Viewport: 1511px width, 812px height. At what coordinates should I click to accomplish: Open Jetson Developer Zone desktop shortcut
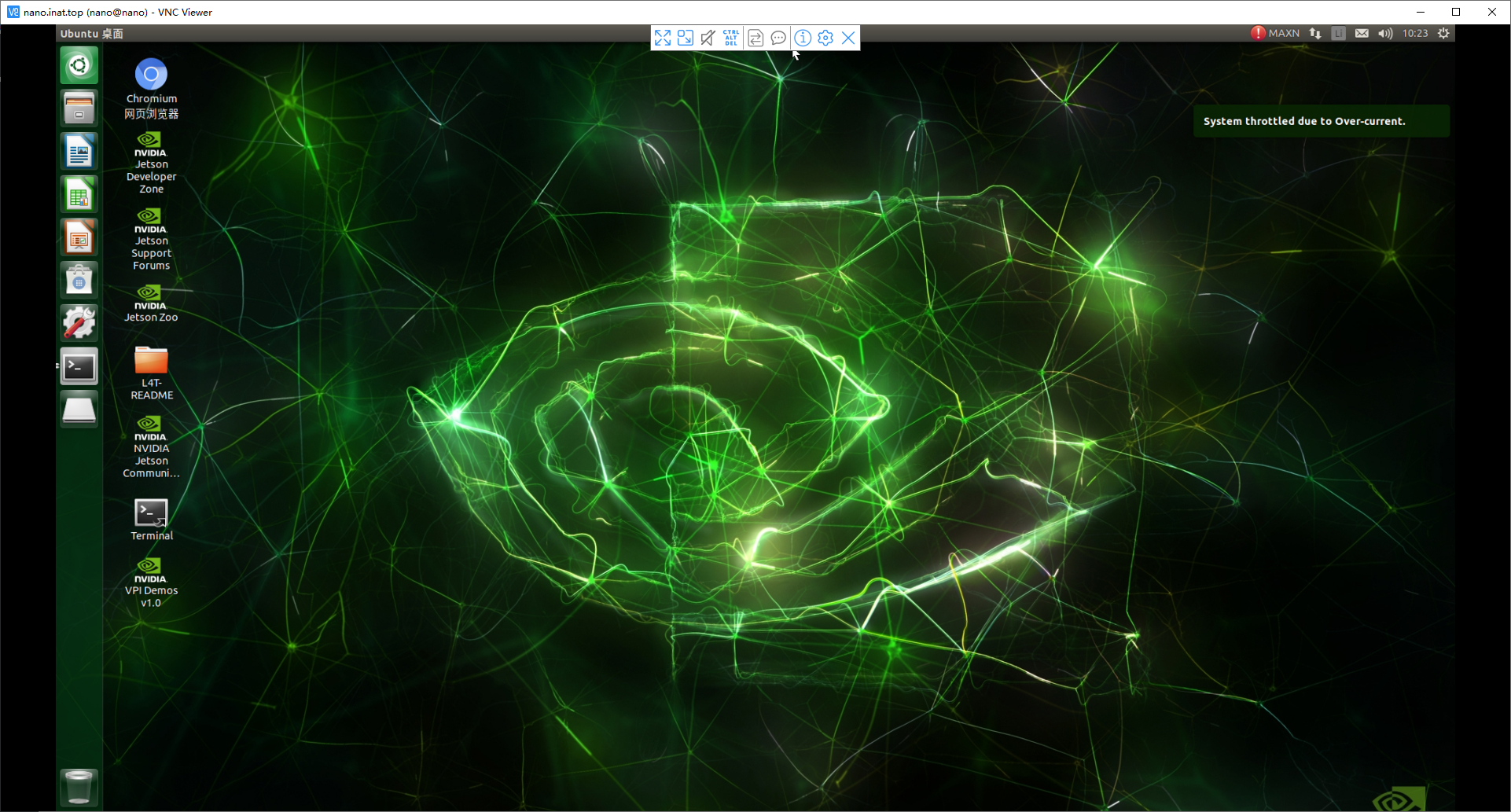(152, 163)
